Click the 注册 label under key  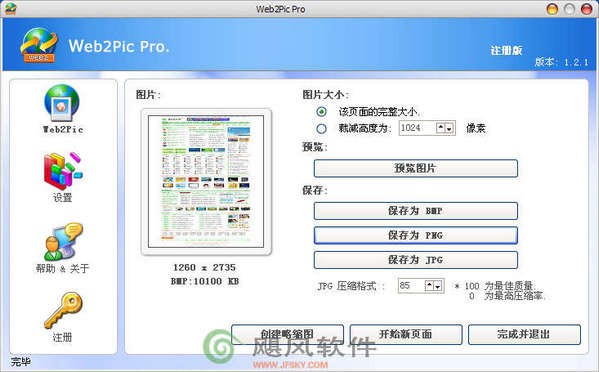[62, 337]
